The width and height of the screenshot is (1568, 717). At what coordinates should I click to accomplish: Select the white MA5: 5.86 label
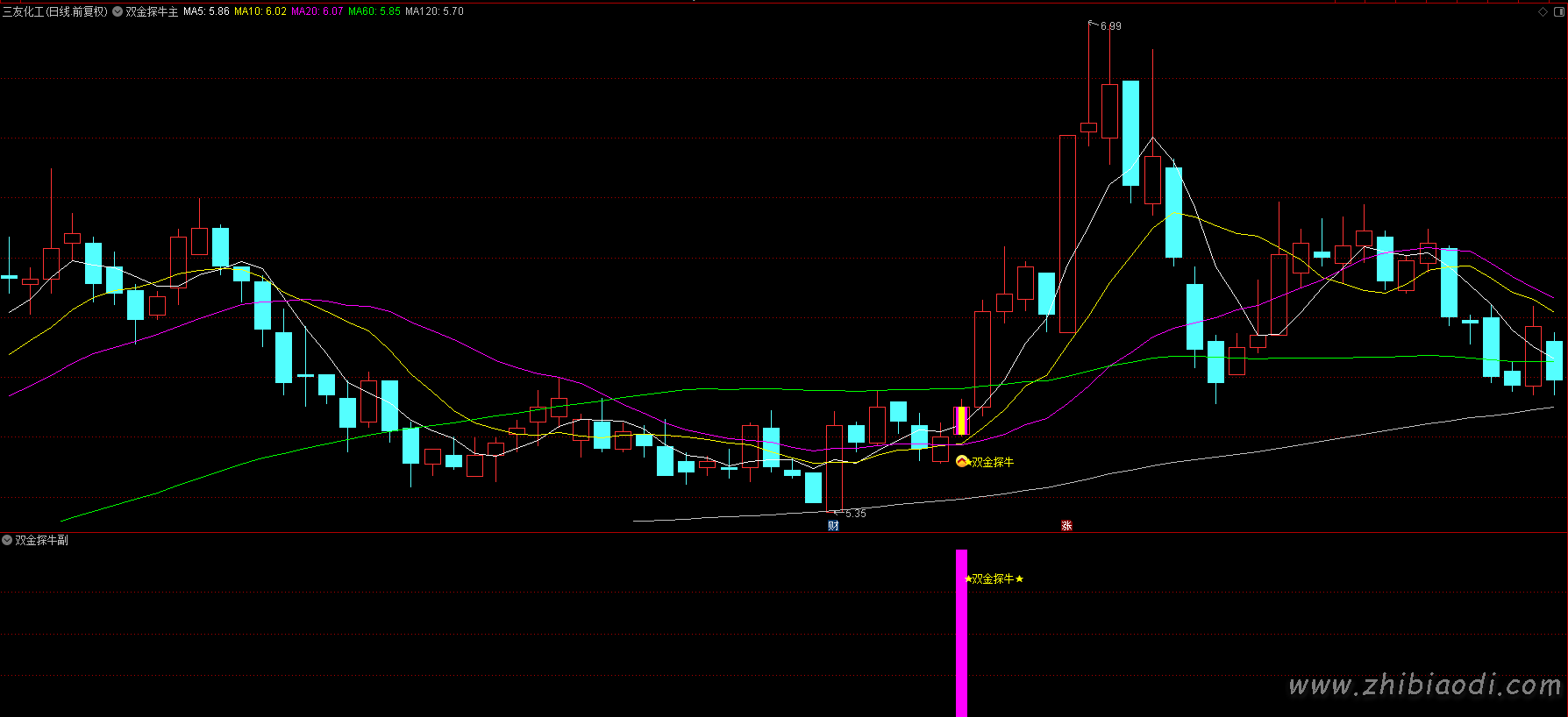(206, 11)
